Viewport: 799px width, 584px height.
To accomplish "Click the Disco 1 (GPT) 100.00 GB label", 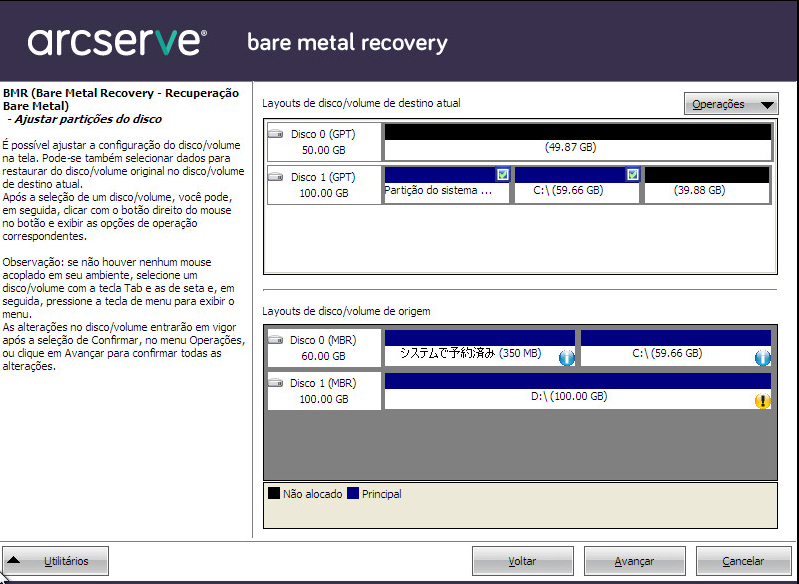I will 323,185.
